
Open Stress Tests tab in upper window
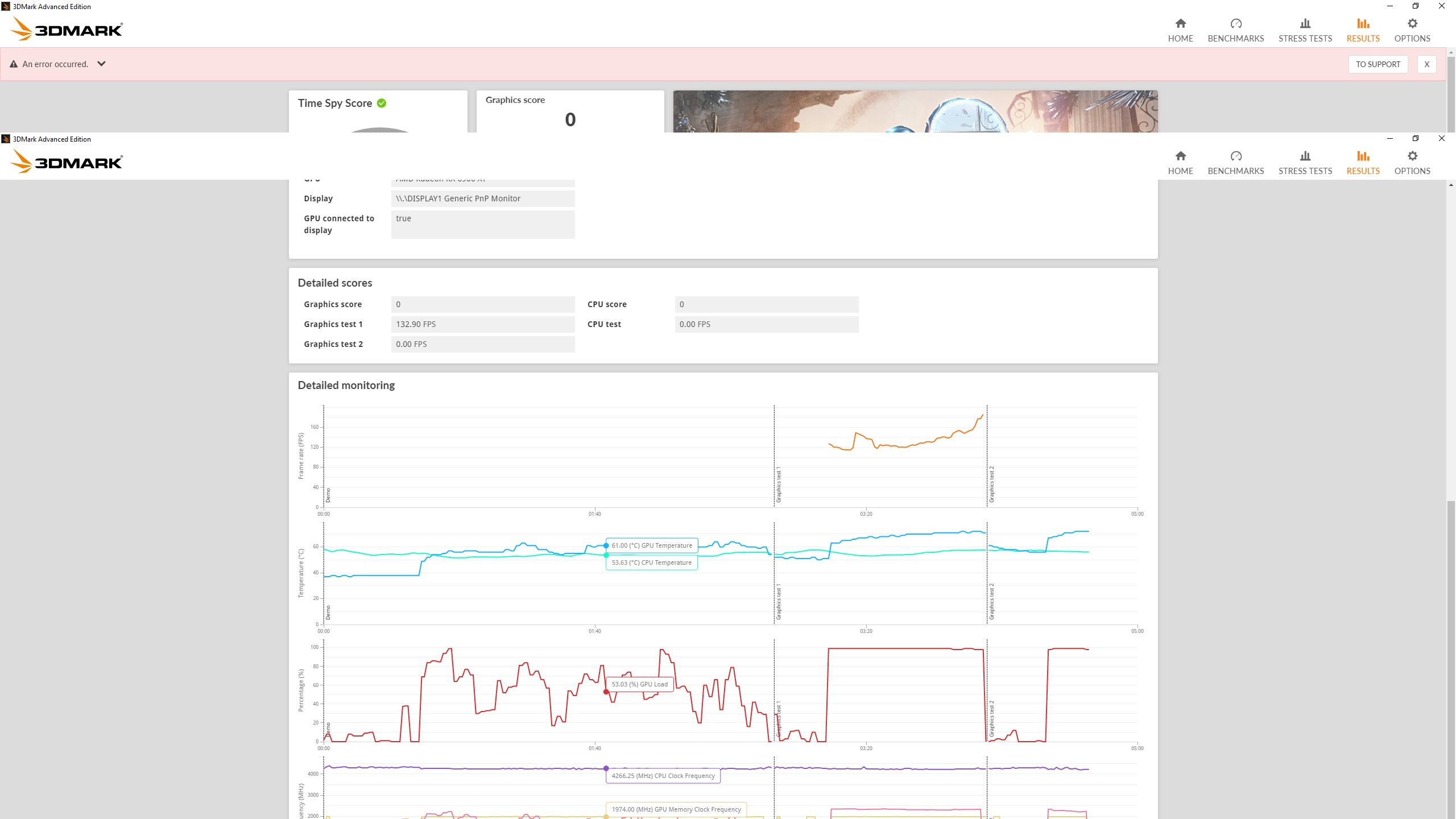pyautogui.click(x=1305, y=30)
